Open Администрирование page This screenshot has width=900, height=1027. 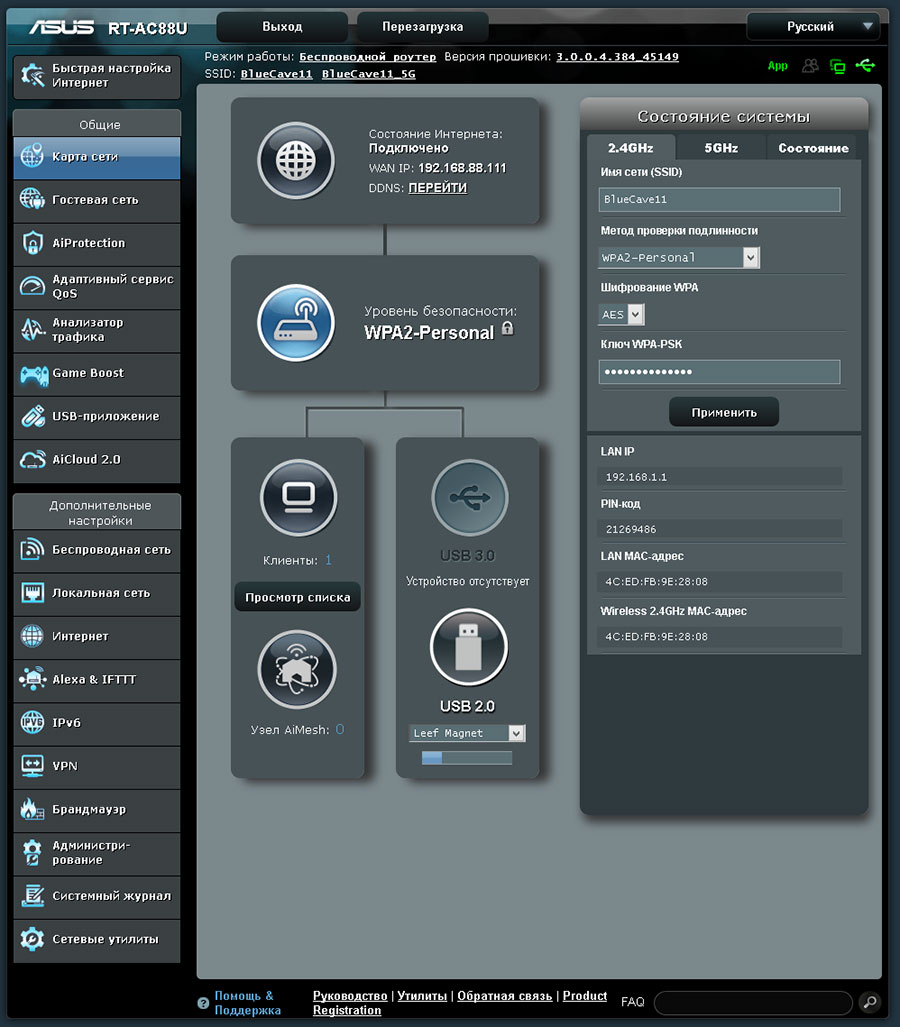coord(97,853)
